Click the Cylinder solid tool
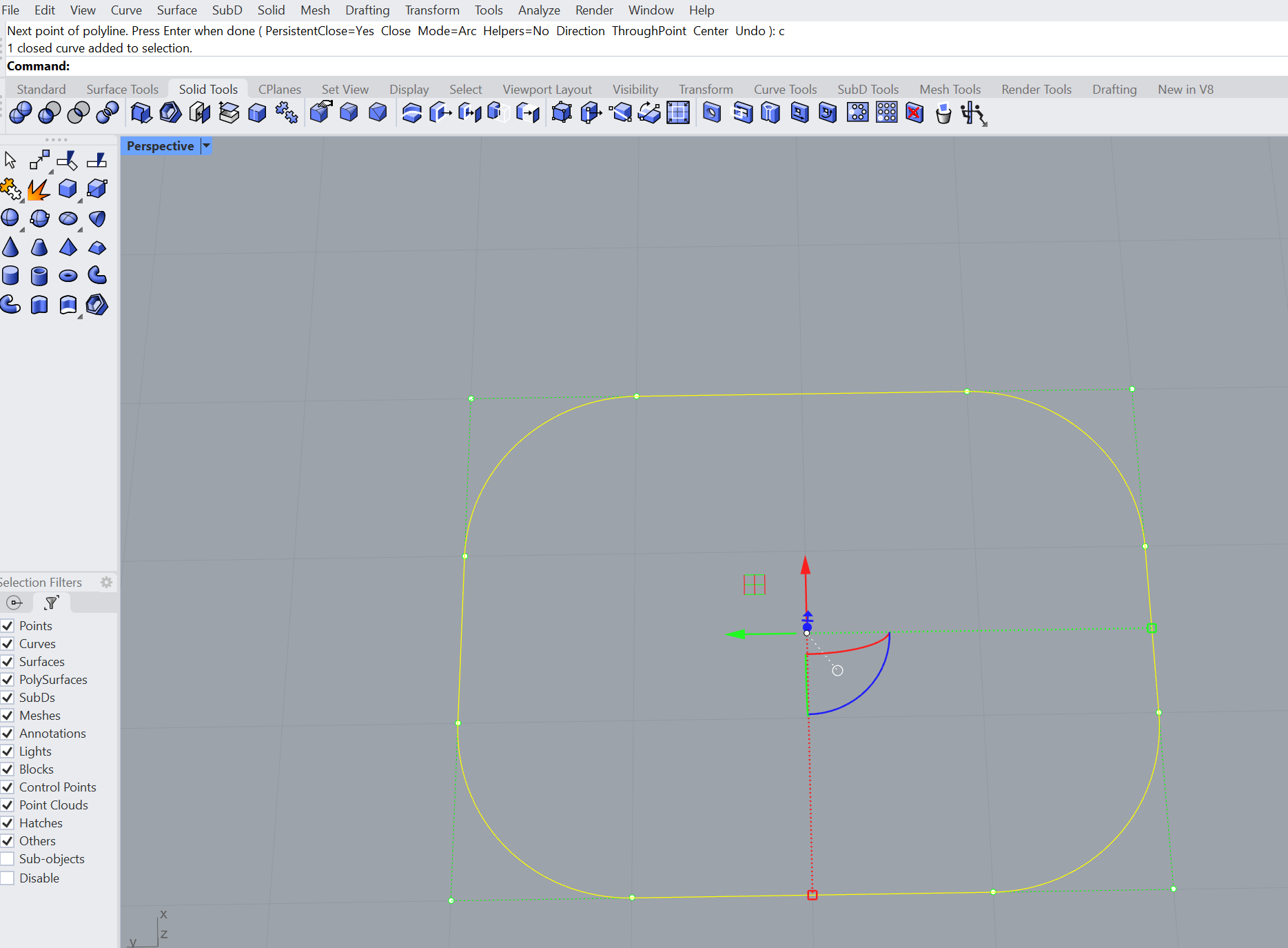Image resolution: width=1288 pixels, height=948 pixels. tap(10, 276)
